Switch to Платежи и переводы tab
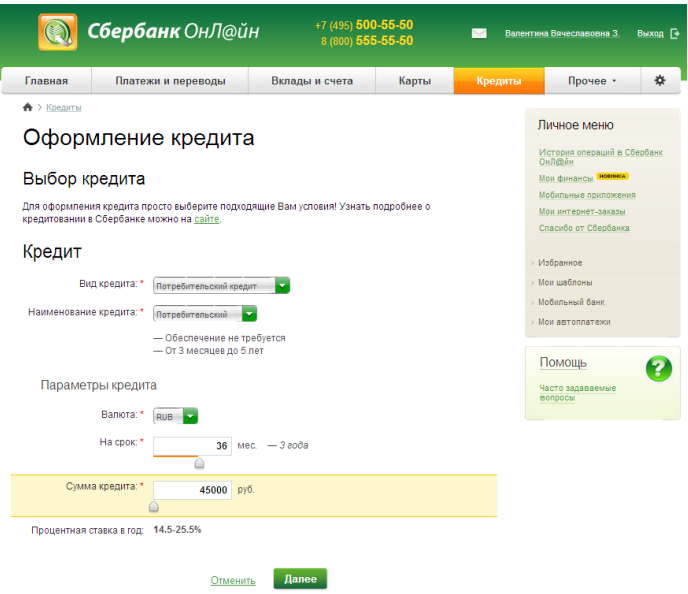Image resolution: width=688 pixels, height=594 pixels. click(170, 81)
